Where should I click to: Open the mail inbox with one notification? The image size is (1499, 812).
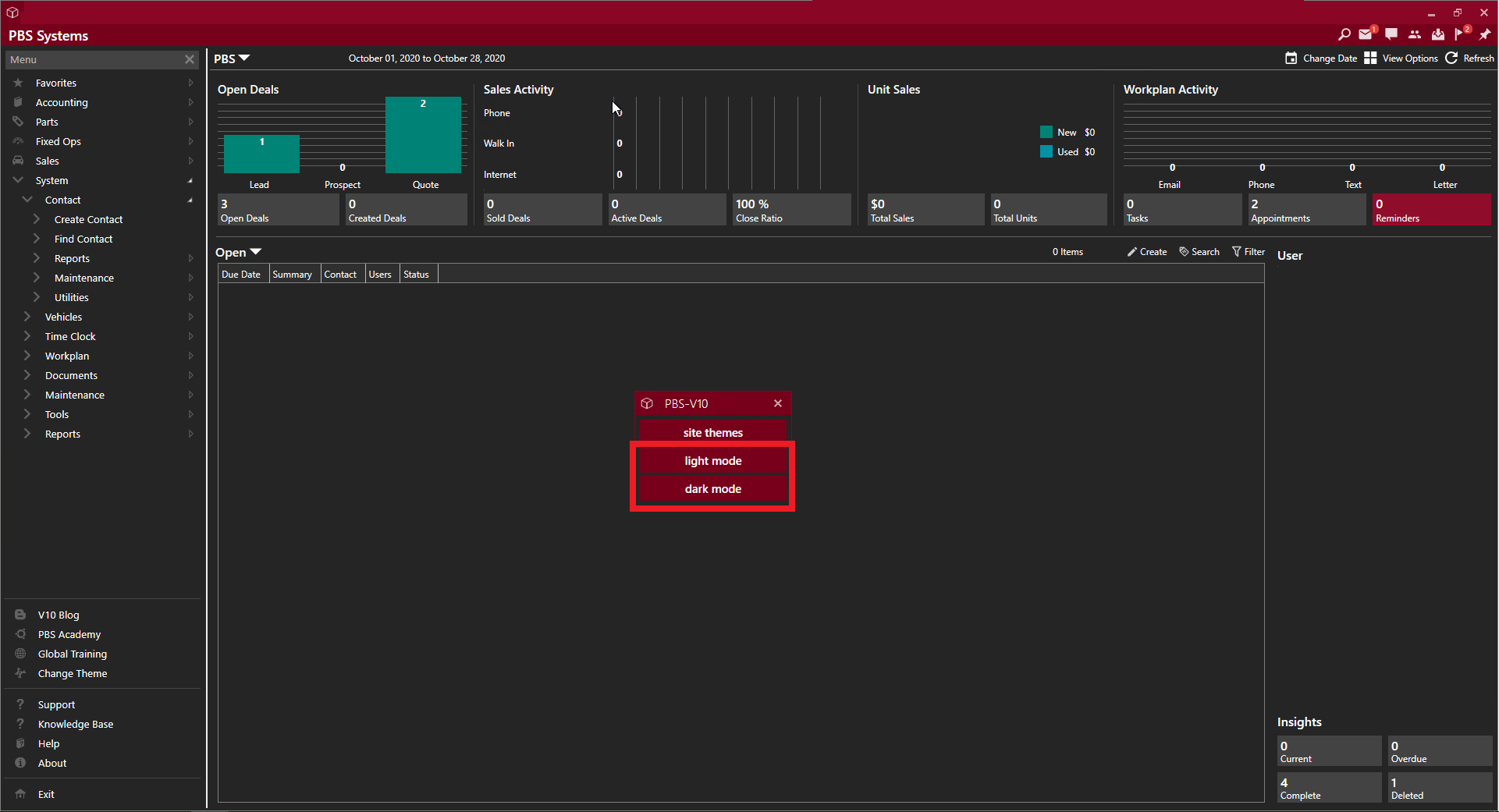pos(1366,34)
